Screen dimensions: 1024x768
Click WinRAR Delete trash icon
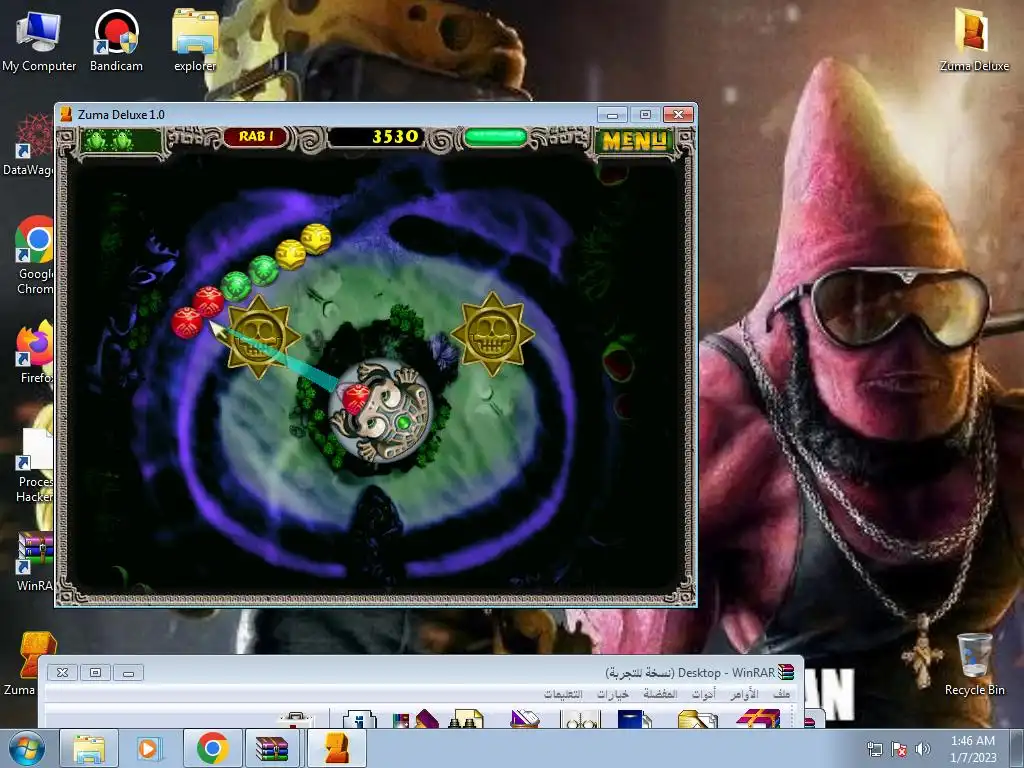[x=524, y=719]
